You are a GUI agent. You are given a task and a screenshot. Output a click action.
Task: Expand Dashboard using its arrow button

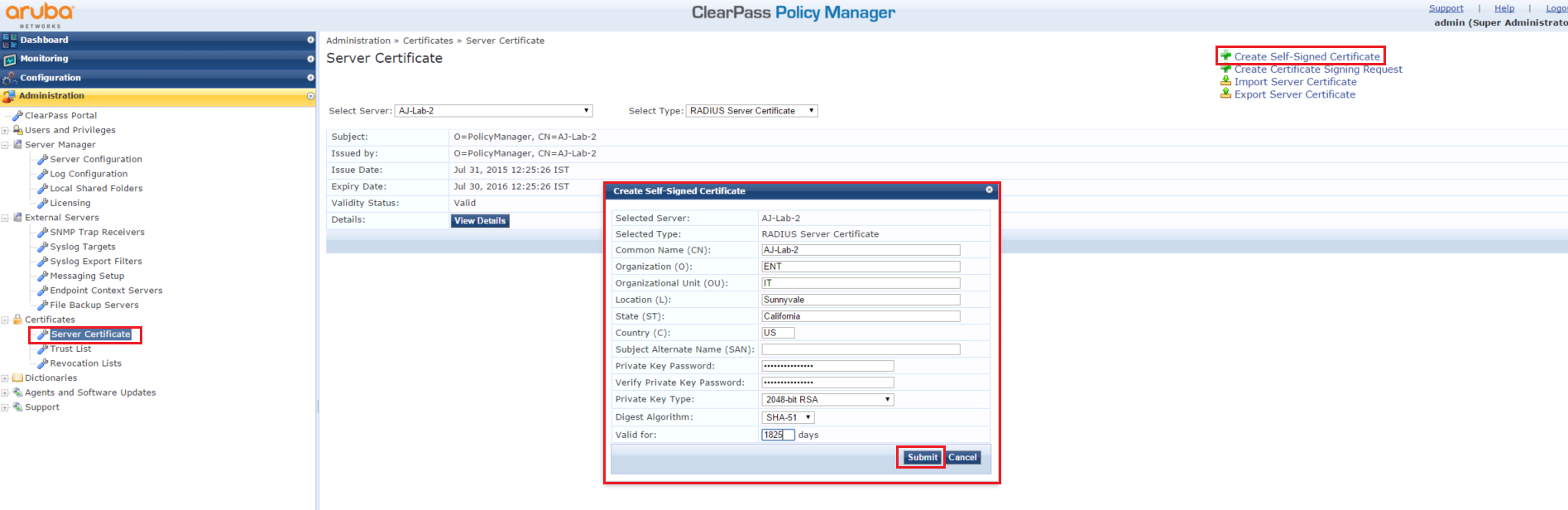coord(310,40)
